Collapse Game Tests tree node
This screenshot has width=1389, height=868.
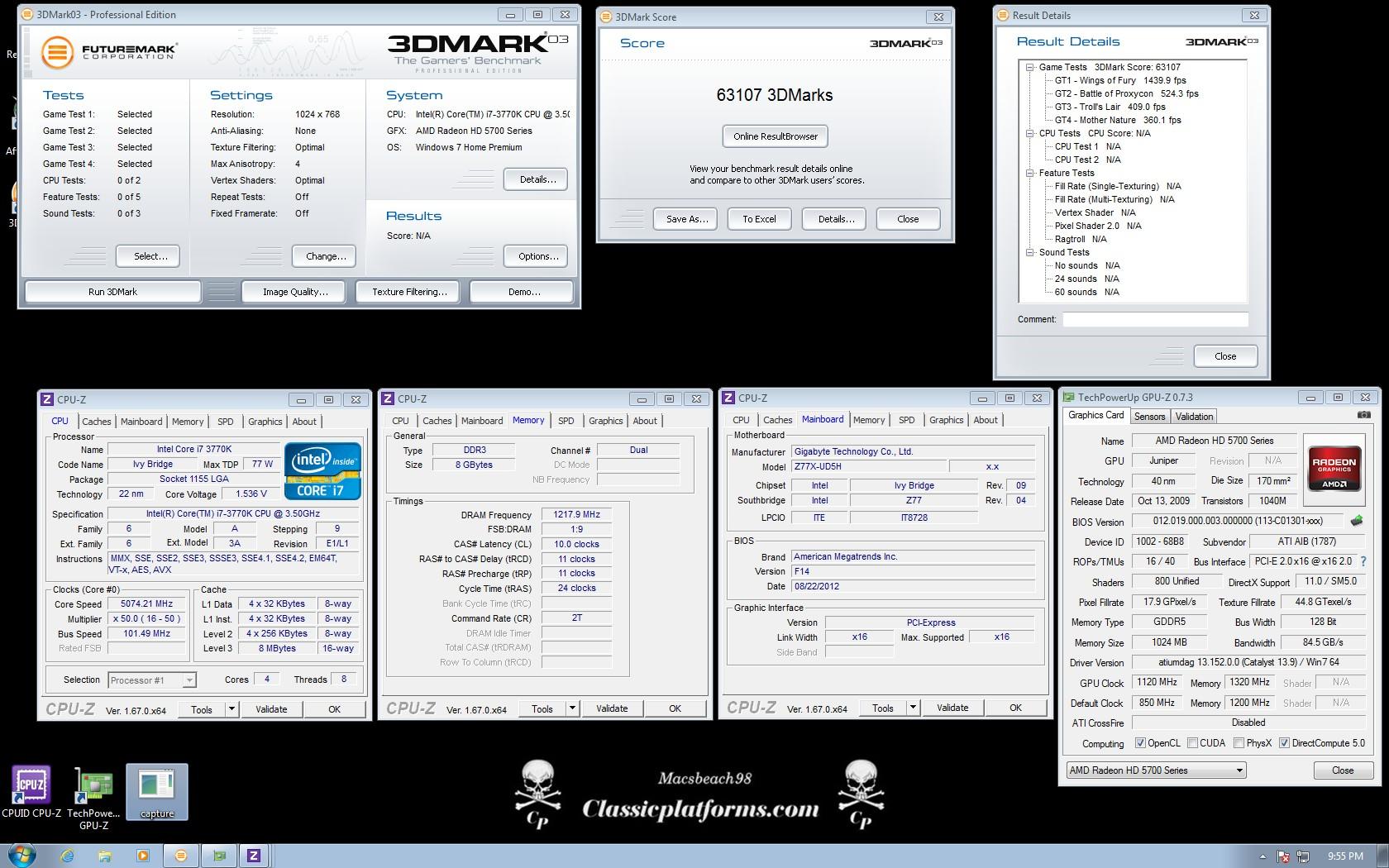1030,67
